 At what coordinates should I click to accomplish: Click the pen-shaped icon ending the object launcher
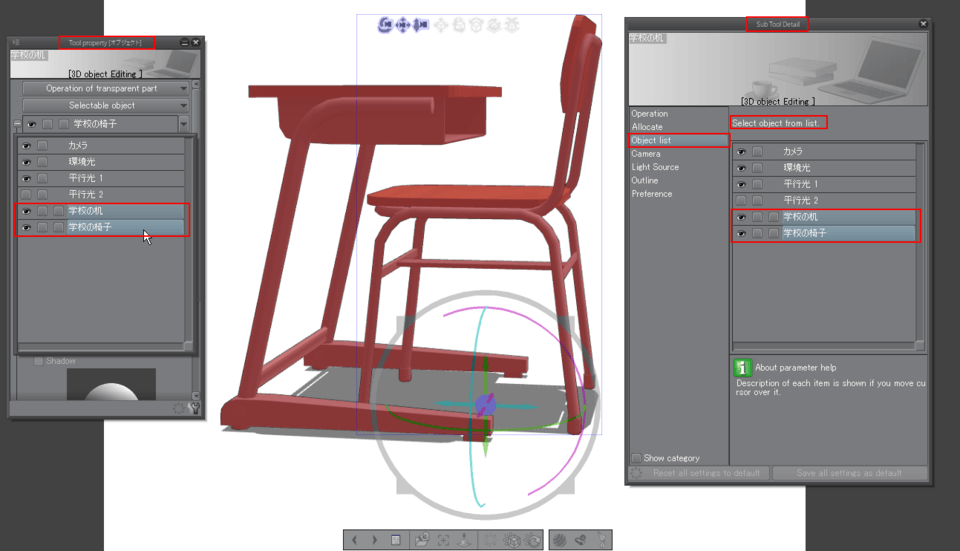(602, 540)
